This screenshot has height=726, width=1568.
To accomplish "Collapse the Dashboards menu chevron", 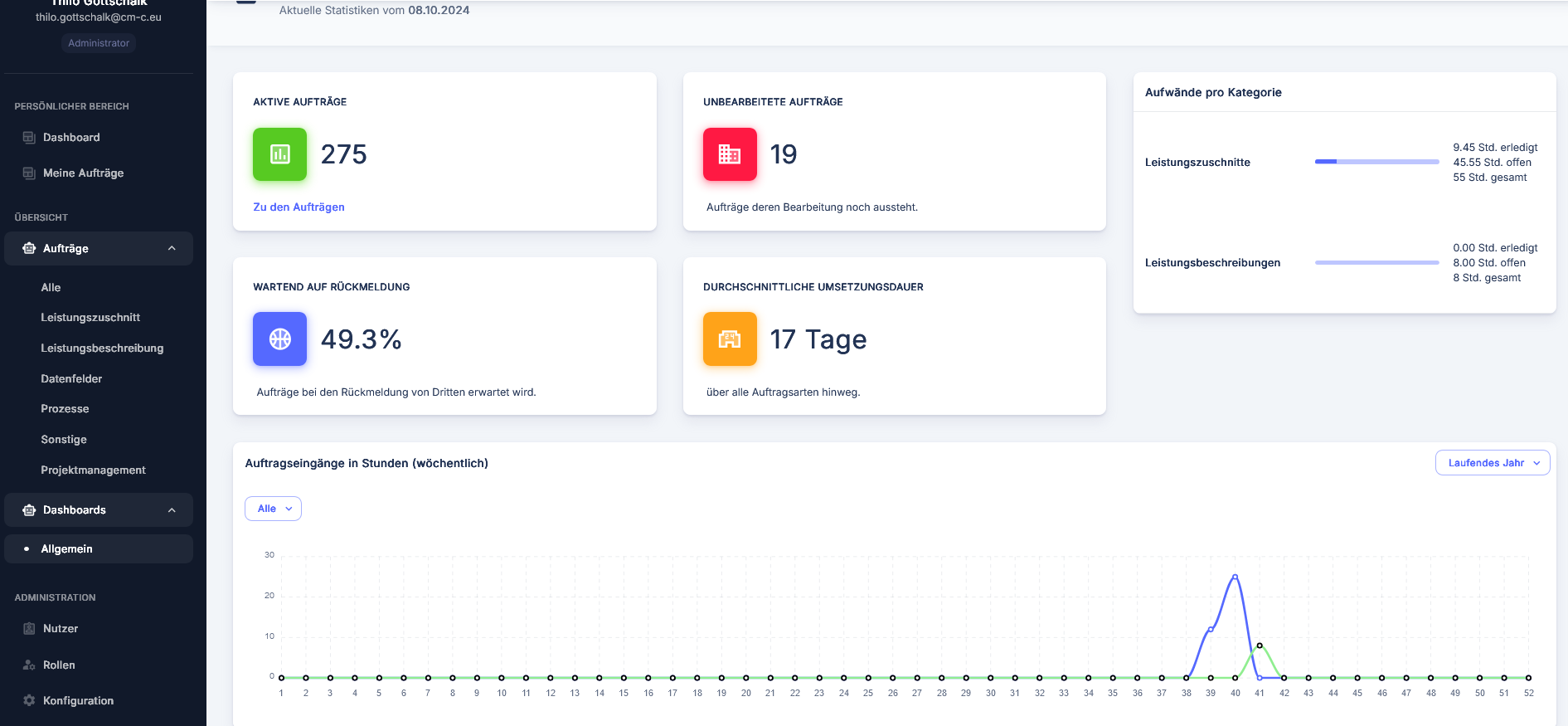I will (x=172, y=510).
